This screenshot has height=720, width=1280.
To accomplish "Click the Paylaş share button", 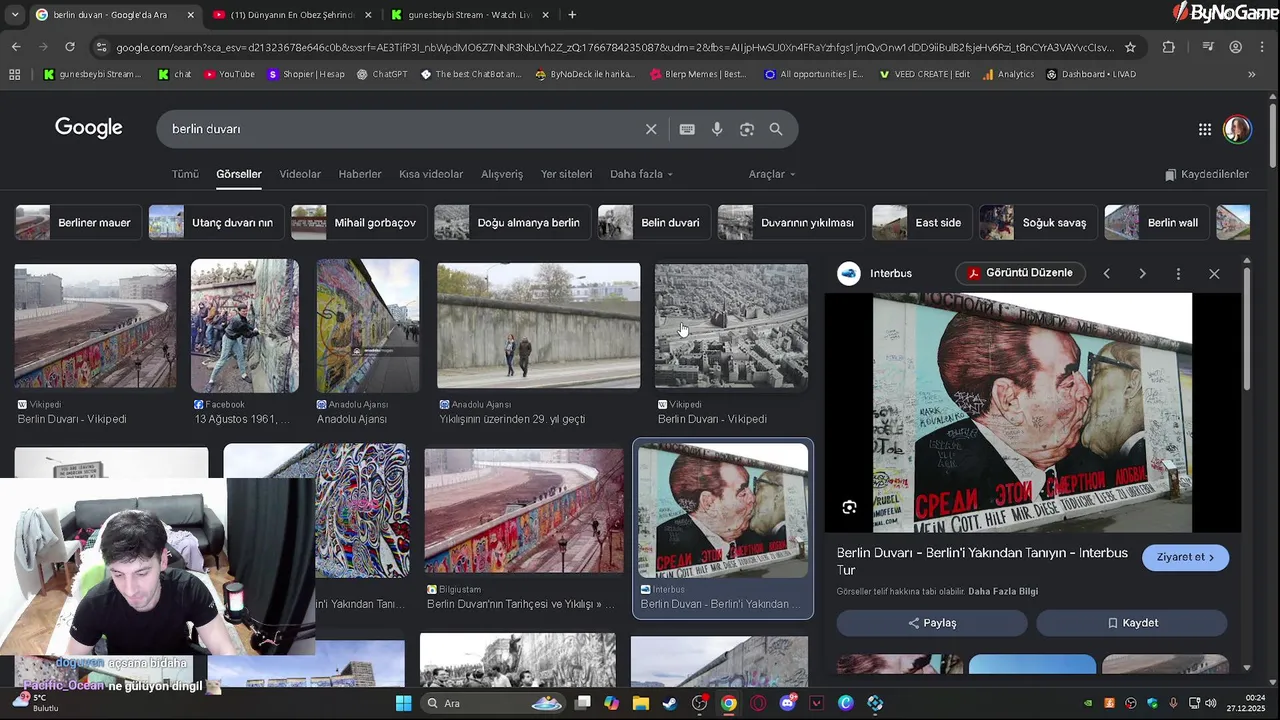I will pyautogui.click(x=932, y=623).
